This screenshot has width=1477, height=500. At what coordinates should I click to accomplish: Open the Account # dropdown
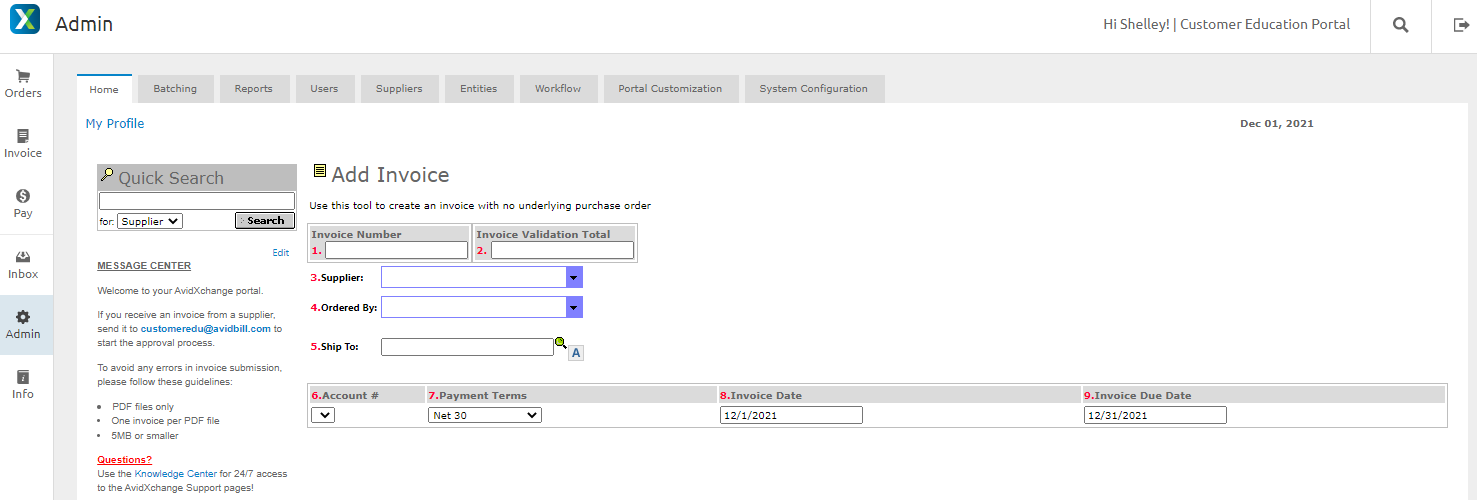pyautogui.click(x=323, y=415)
